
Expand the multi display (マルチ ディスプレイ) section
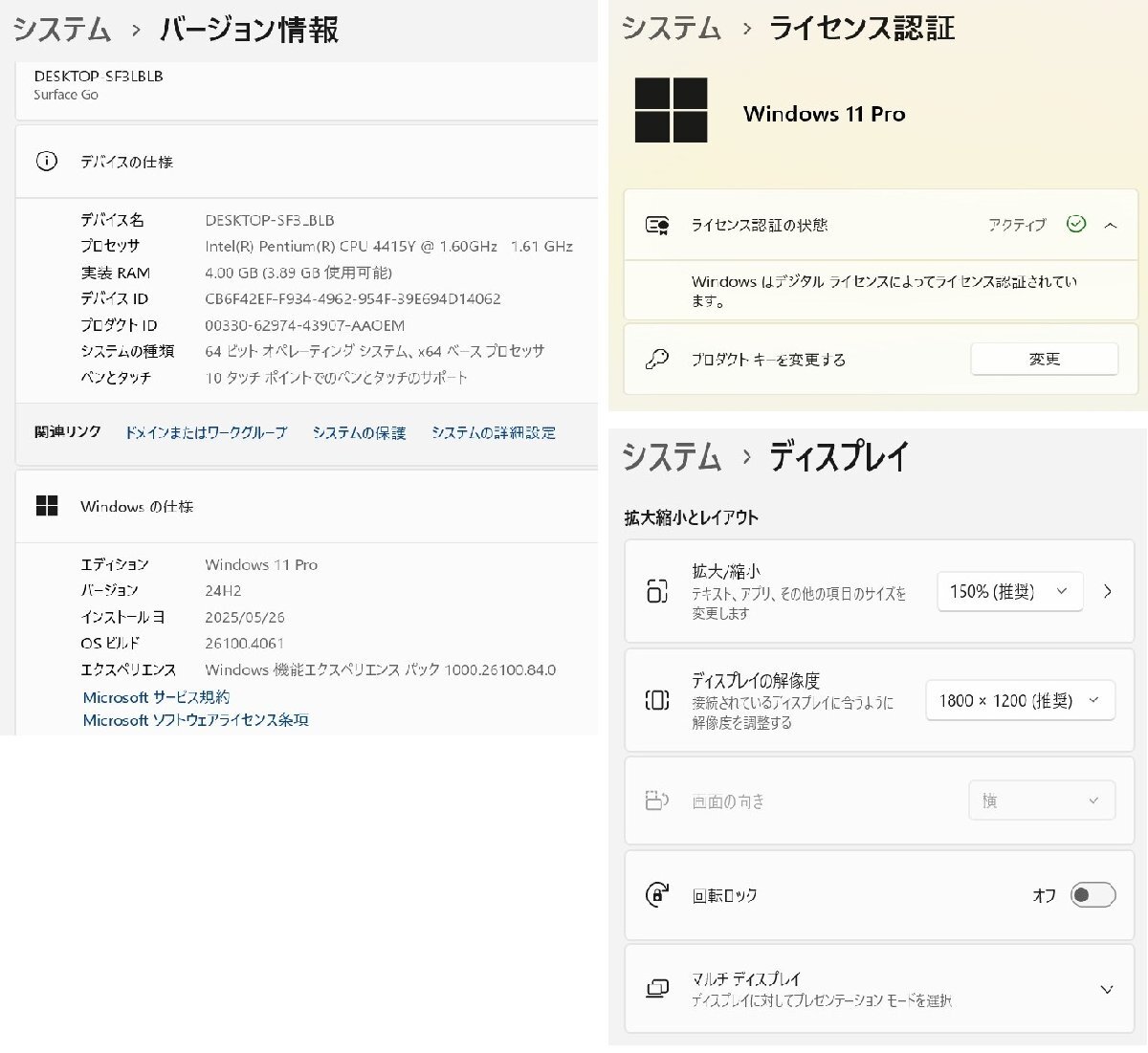pos(1107,989)
